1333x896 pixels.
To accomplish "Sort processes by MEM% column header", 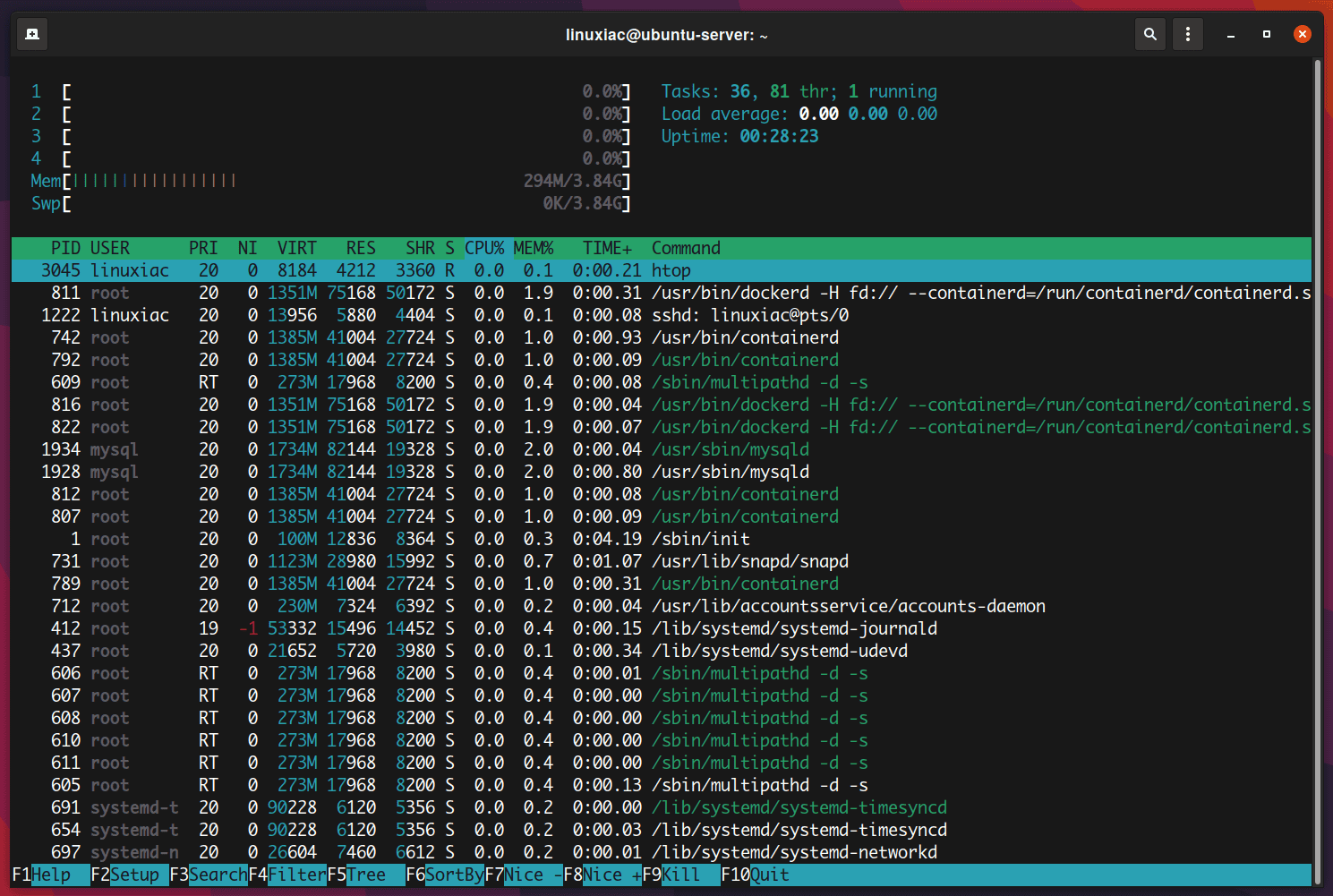I will point(534,248).
